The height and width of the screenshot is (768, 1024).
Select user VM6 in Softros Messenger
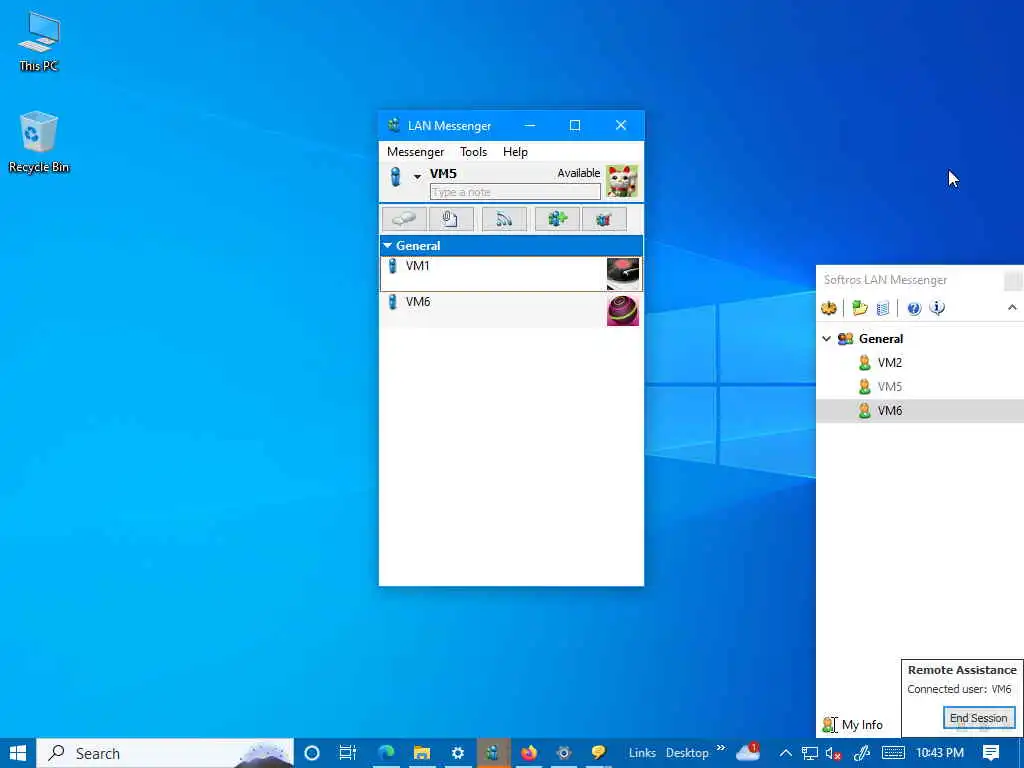920,411
